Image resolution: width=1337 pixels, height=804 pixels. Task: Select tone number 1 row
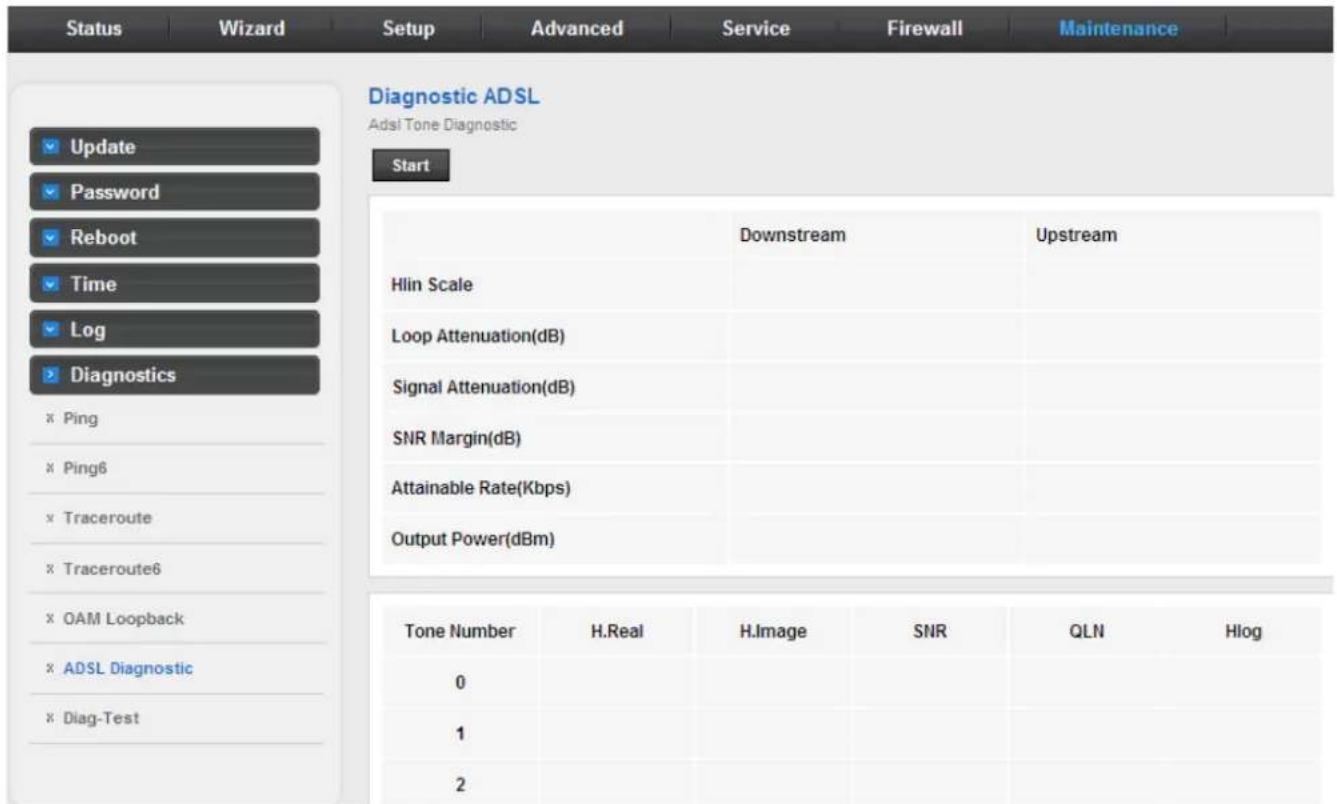[852, 734]
